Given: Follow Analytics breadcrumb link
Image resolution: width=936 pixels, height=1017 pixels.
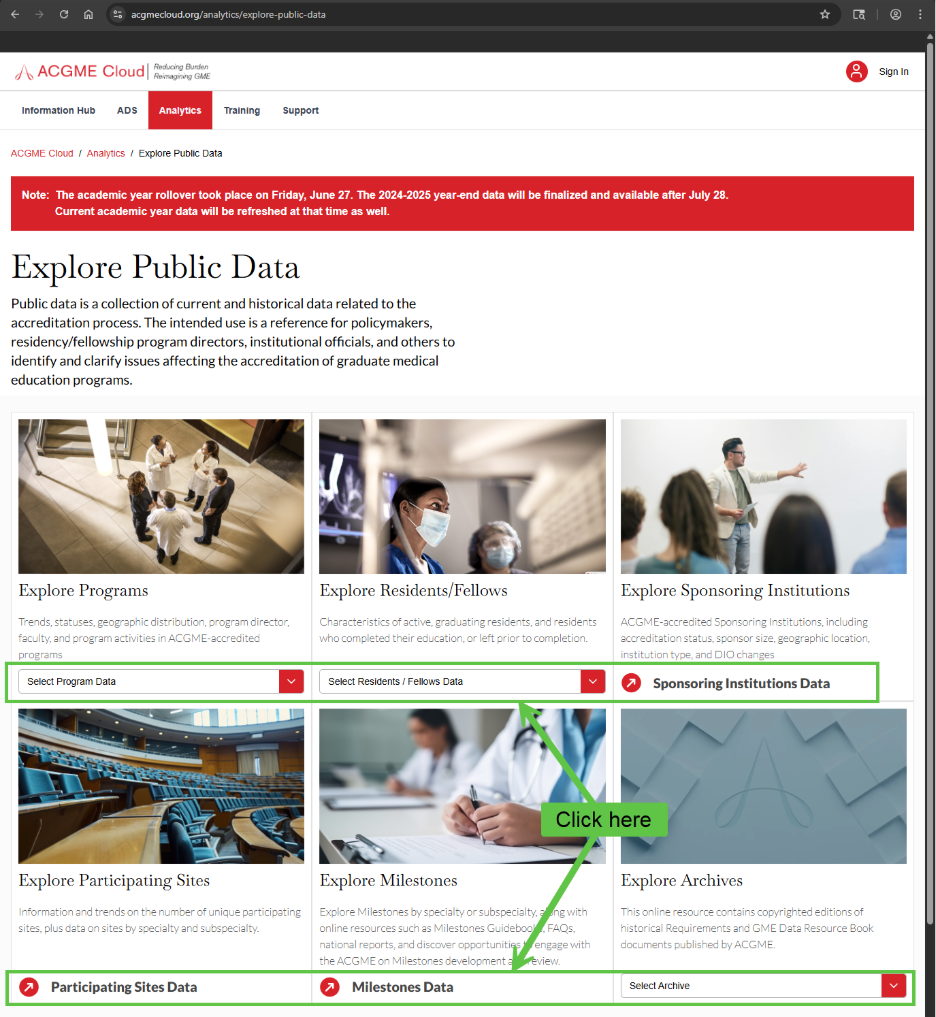Looking at the screenshot, I should pyautogui.click(x=106, y=154).
